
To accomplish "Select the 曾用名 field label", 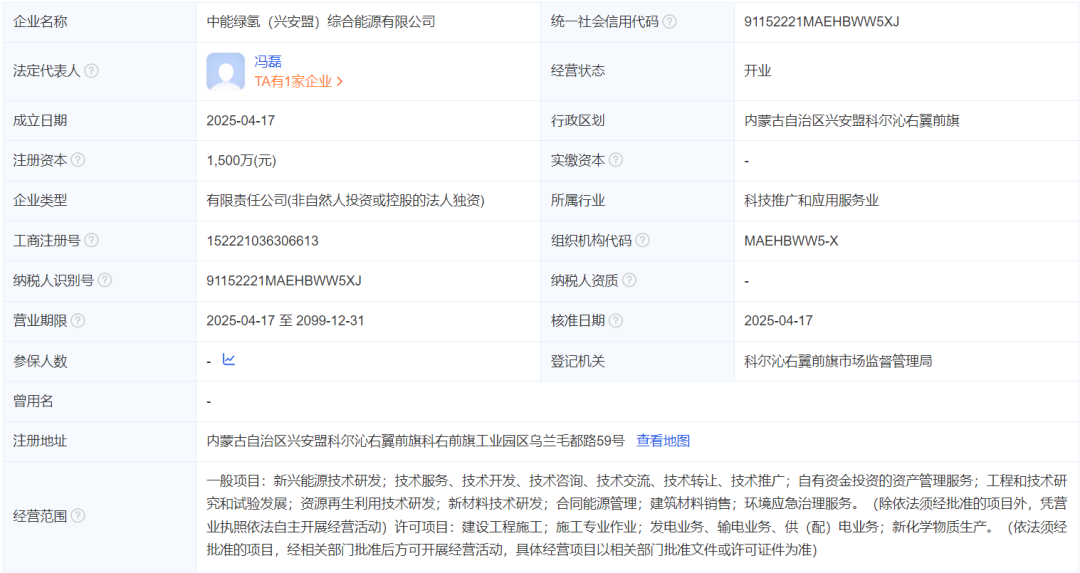I will point(33,401).
